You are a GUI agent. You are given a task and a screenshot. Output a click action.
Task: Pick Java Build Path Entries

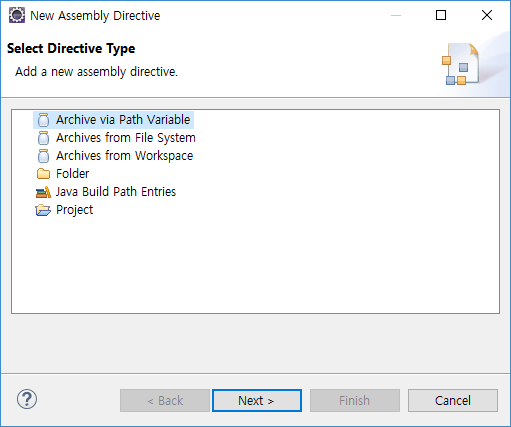tap(116, 192)
